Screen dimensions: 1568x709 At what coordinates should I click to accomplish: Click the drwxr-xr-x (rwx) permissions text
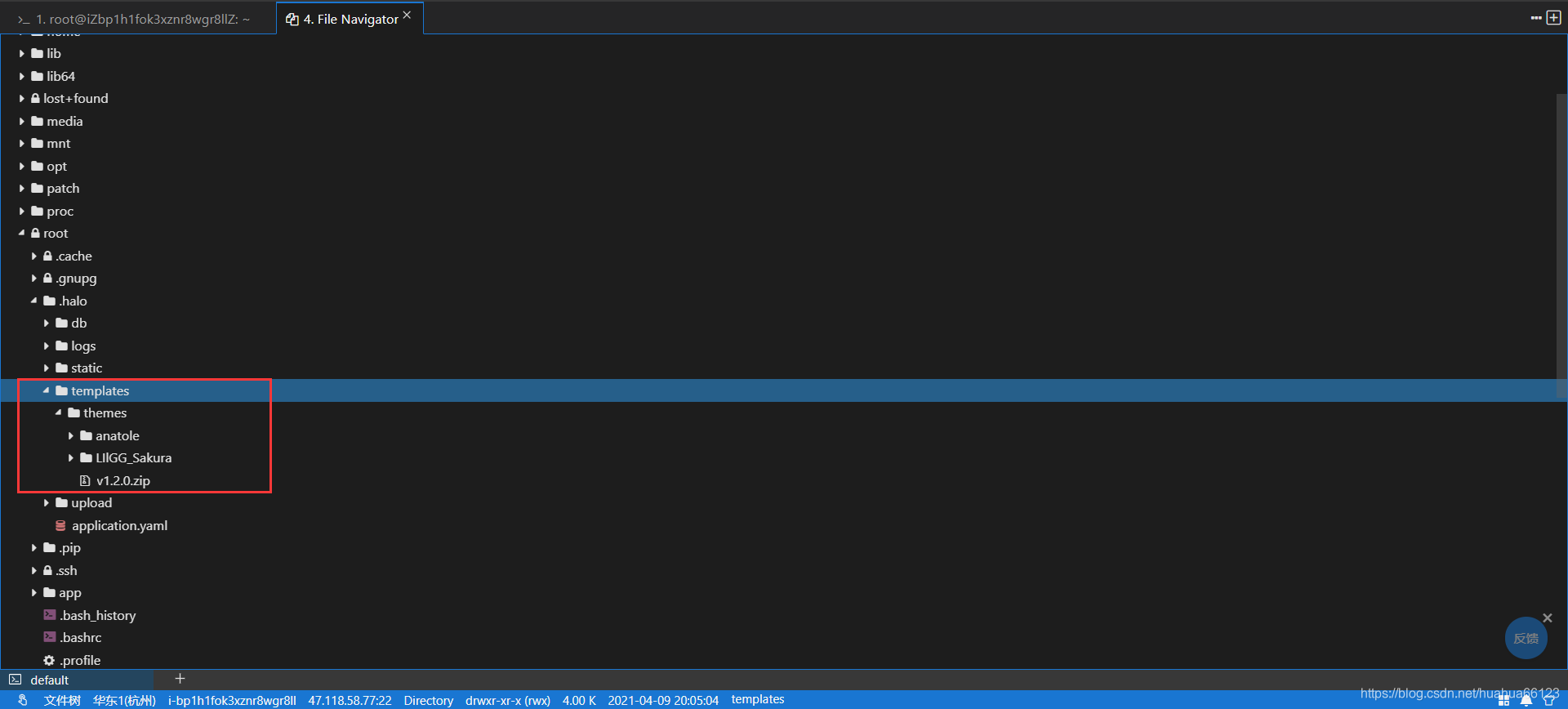(508, 700)
